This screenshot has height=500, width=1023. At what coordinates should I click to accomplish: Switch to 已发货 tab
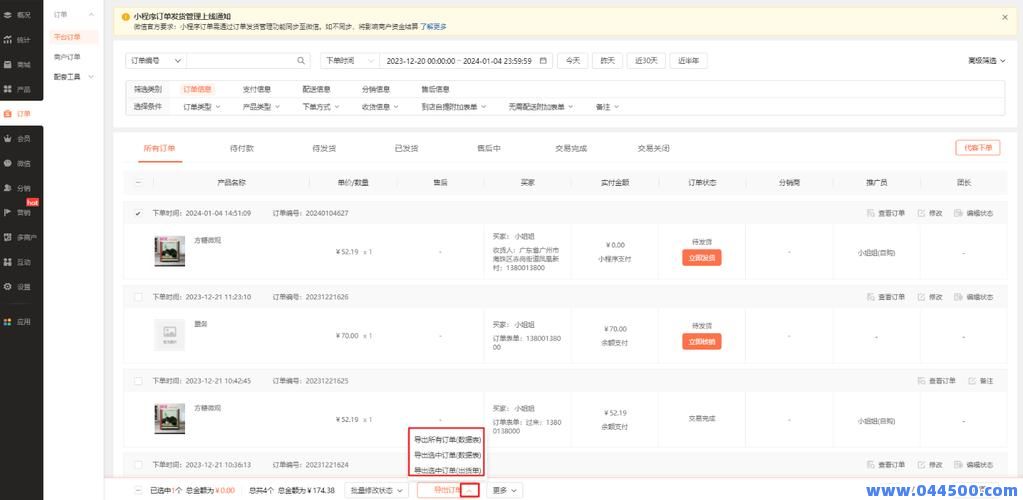pos(406,149)
